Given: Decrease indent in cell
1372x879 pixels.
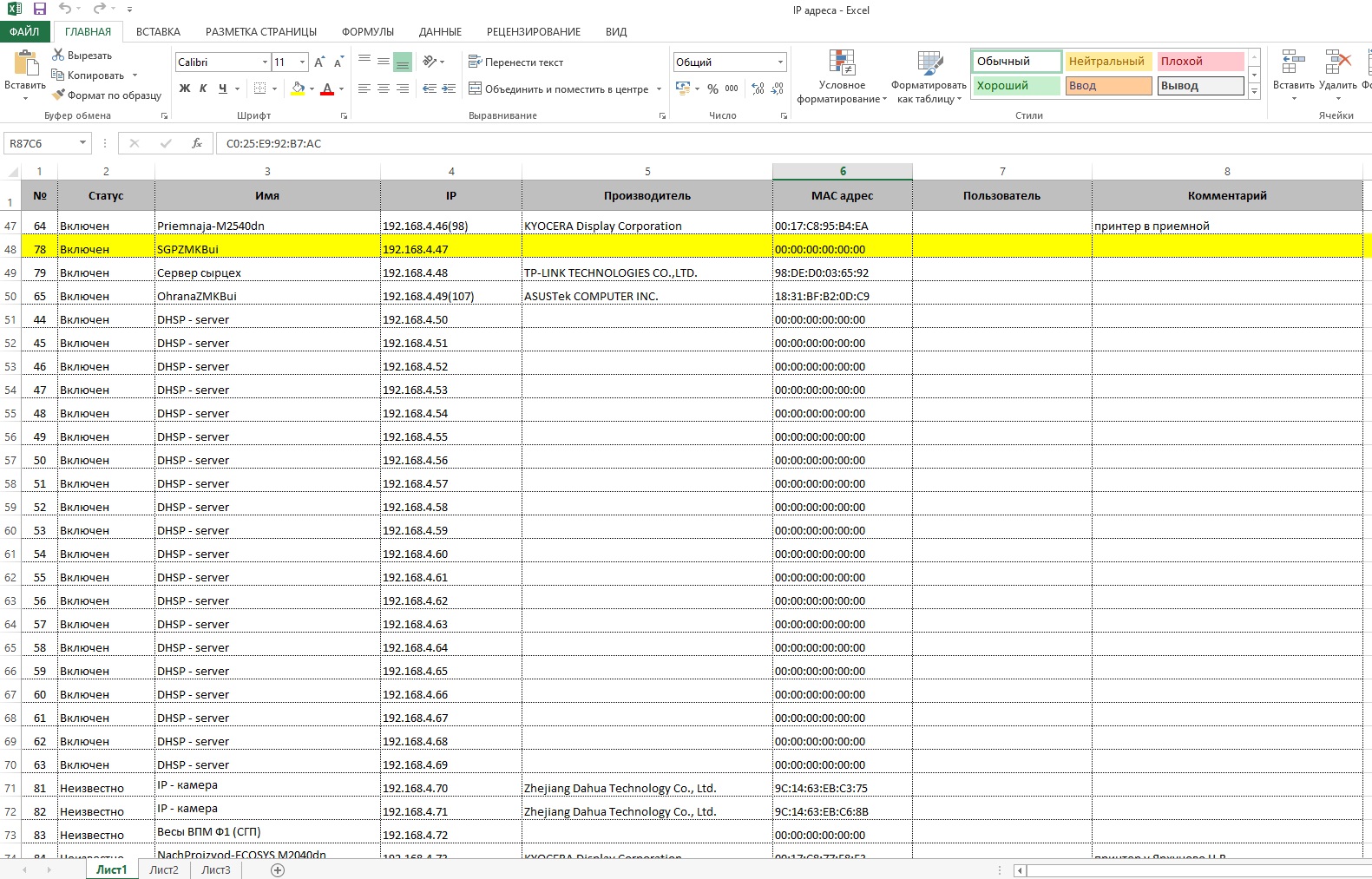Looking at the screenshot, I should [430, 89].
